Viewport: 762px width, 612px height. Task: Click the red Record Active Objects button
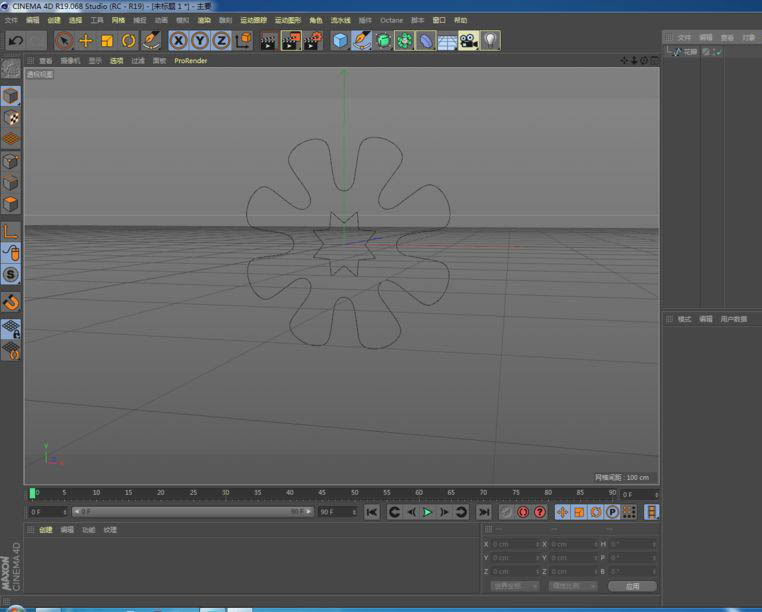523,512
